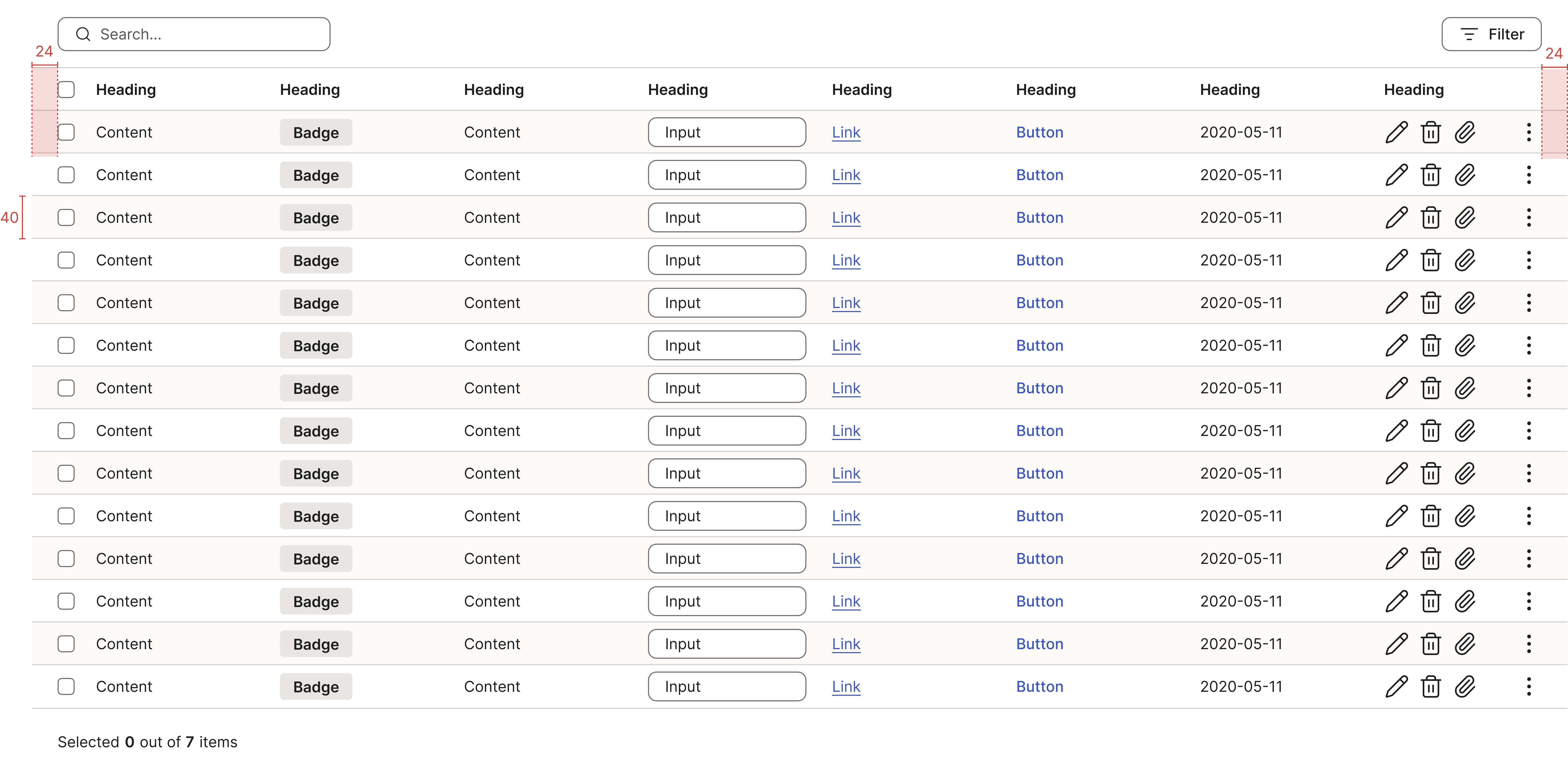
Task: Click the 'Selected 0 out of 7 items' status text
Action: tap(147, 742)
